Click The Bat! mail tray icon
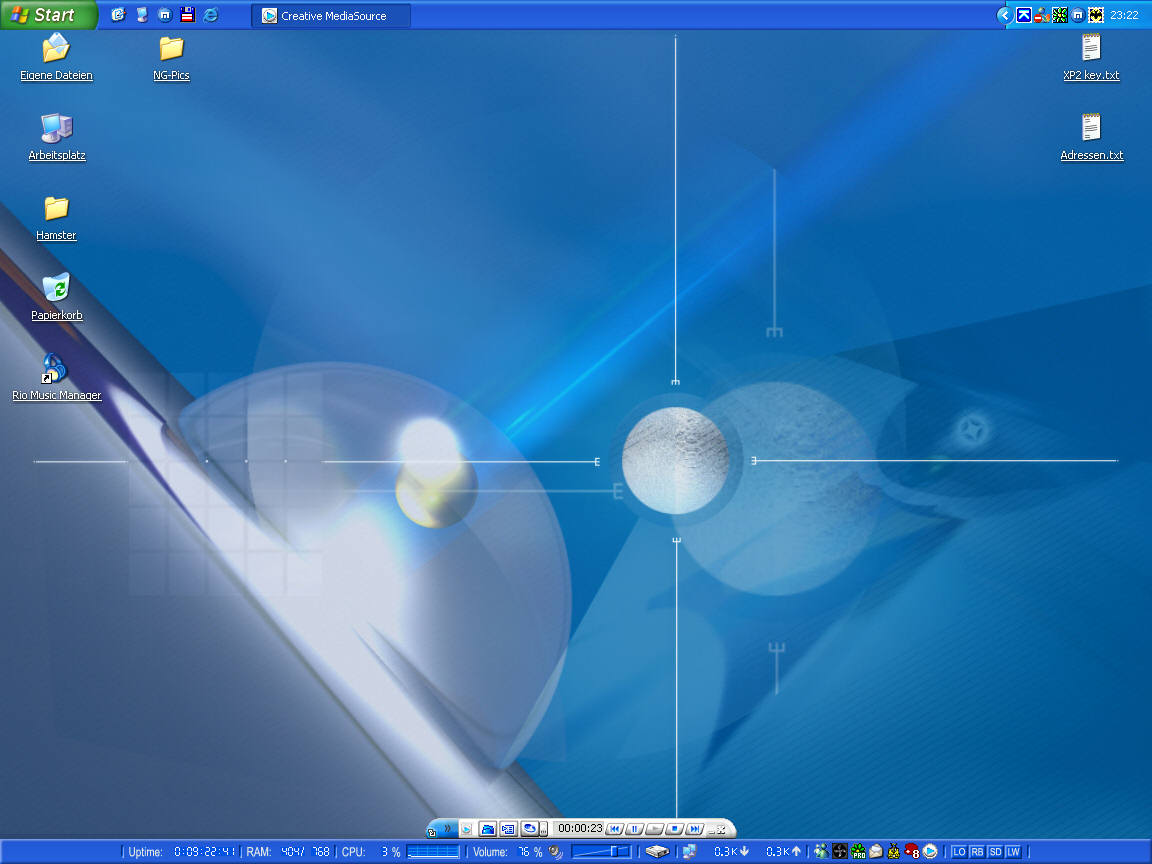This screenshot has height=864, width=1152. click(1096, 15)
